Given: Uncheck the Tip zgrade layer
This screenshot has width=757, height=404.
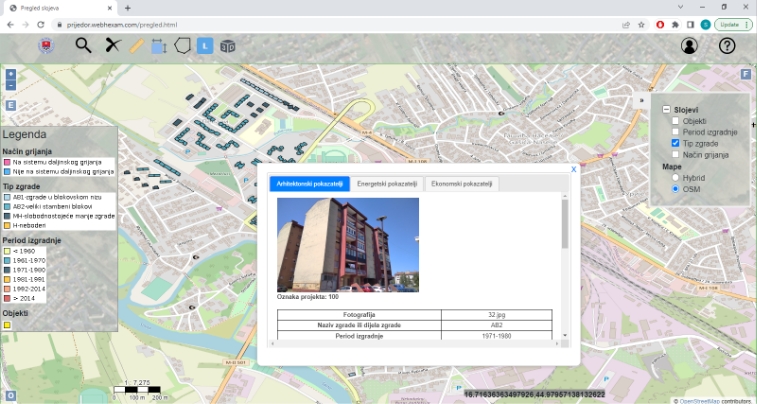Looking at the screenshot, I should click(x=676, y=144).
